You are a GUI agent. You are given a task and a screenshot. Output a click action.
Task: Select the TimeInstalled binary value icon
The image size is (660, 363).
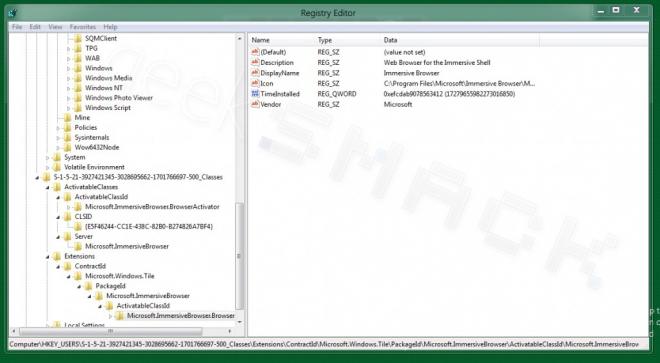(255, 93)
